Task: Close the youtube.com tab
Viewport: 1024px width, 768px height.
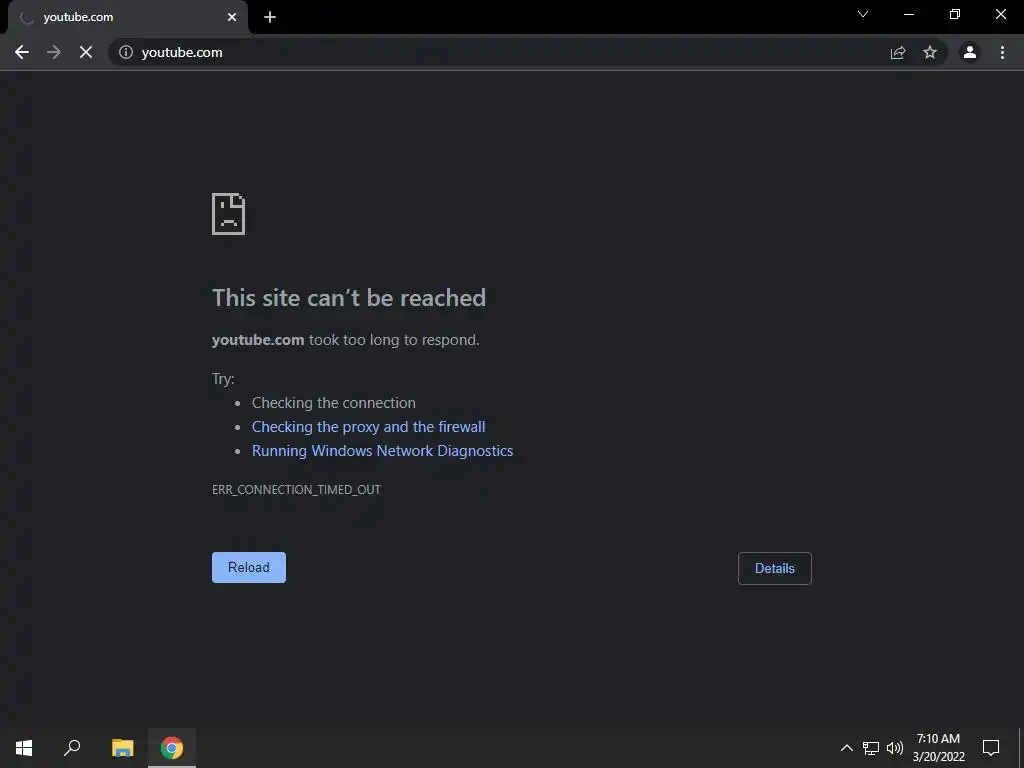Action: pyautogui.click(x=232, y=17)
